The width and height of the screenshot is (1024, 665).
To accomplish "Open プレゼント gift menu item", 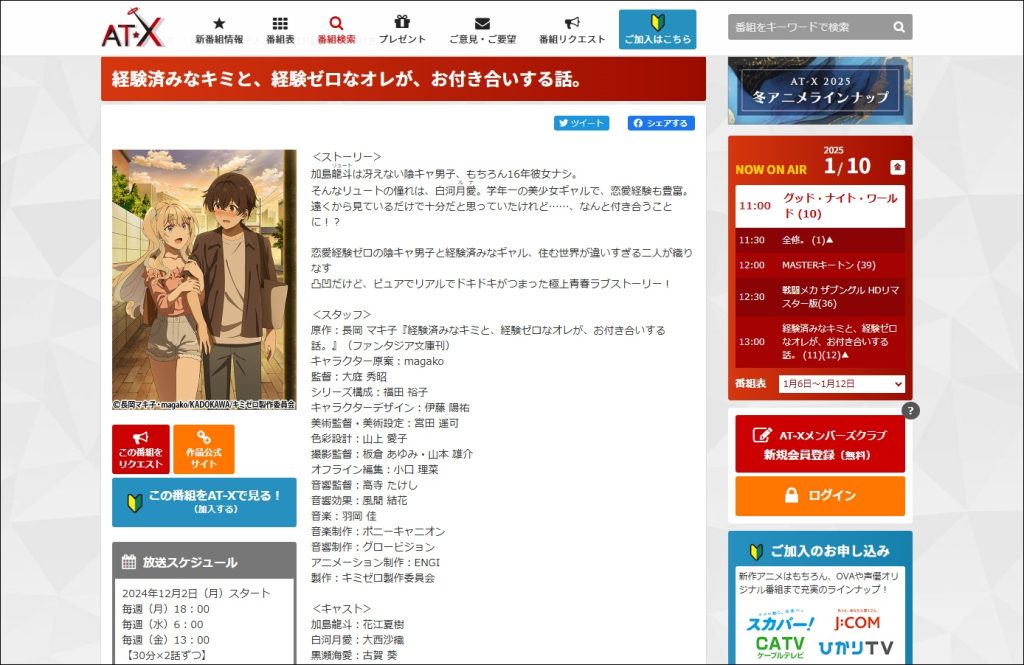I will pyautogui.click(x=402, y=31).
